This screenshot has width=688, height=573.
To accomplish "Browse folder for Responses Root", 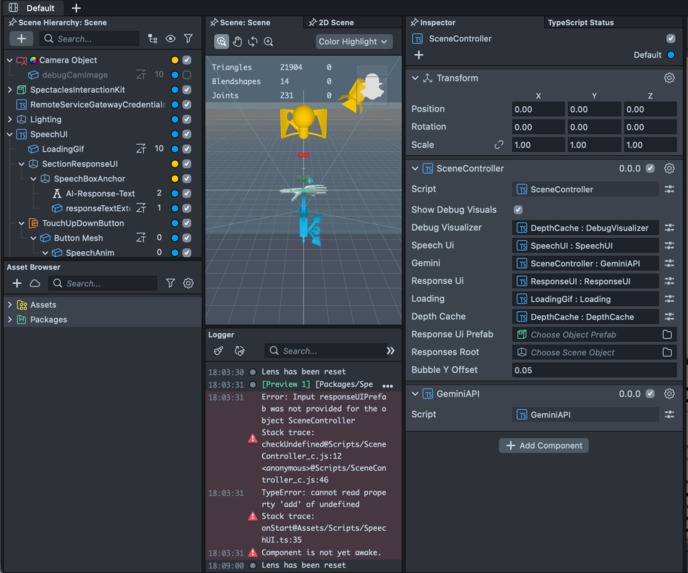I will coord(667,352).
